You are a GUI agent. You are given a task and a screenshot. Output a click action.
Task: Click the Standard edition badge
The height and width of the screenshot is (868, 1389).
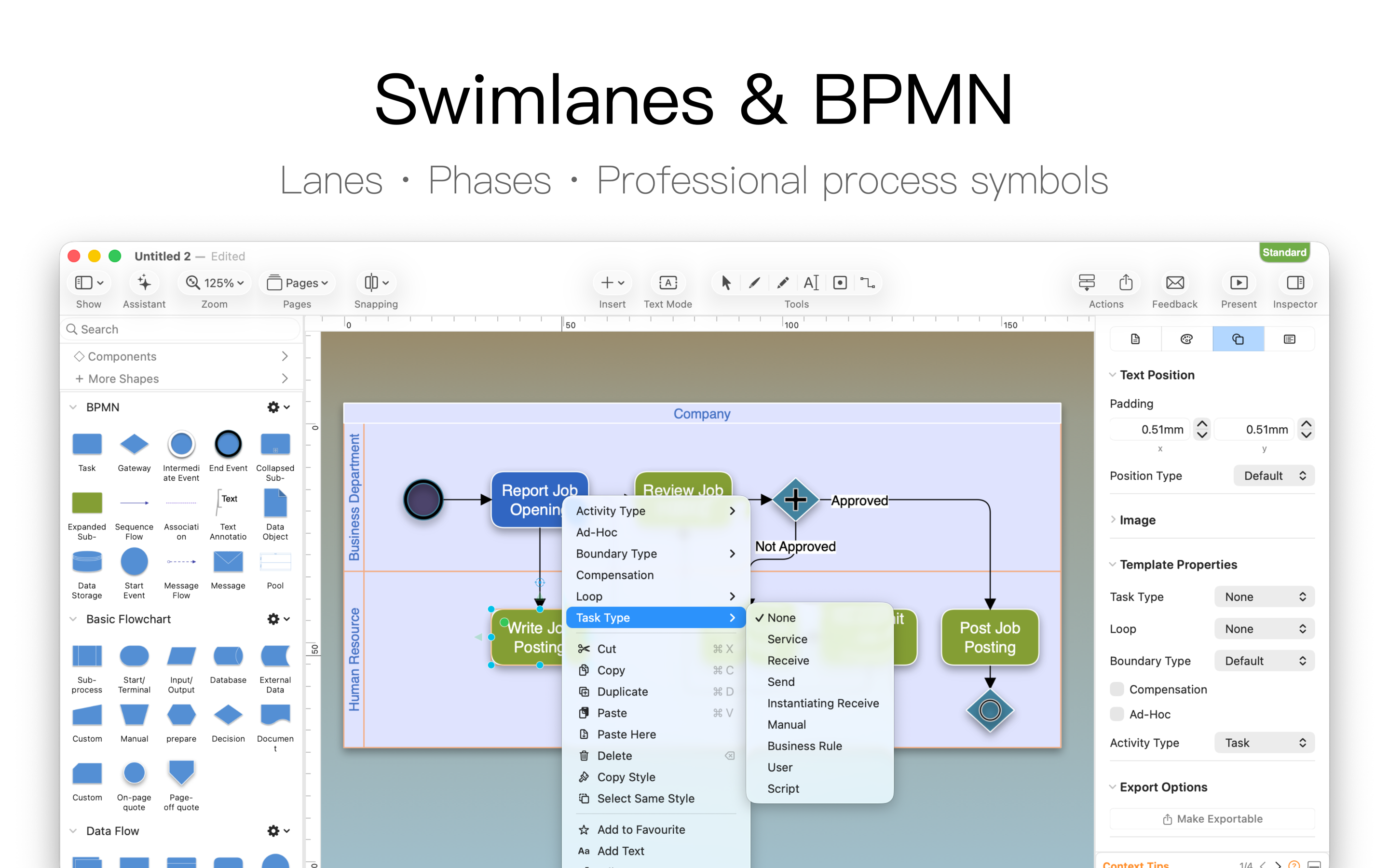coord(1284,253)
